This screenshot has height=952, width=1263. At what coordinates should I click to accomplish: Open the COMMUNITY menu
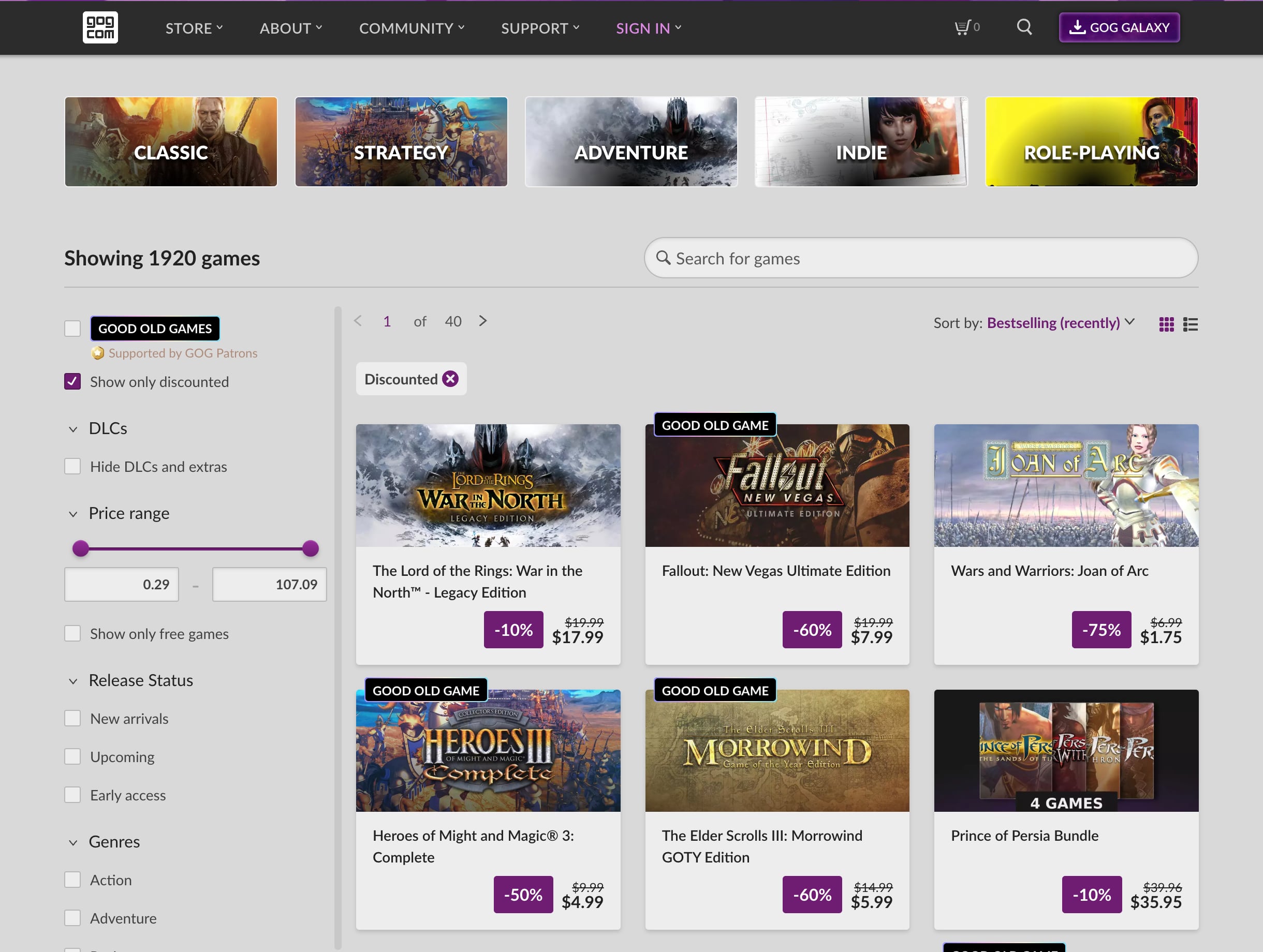[x=412, y=28]
